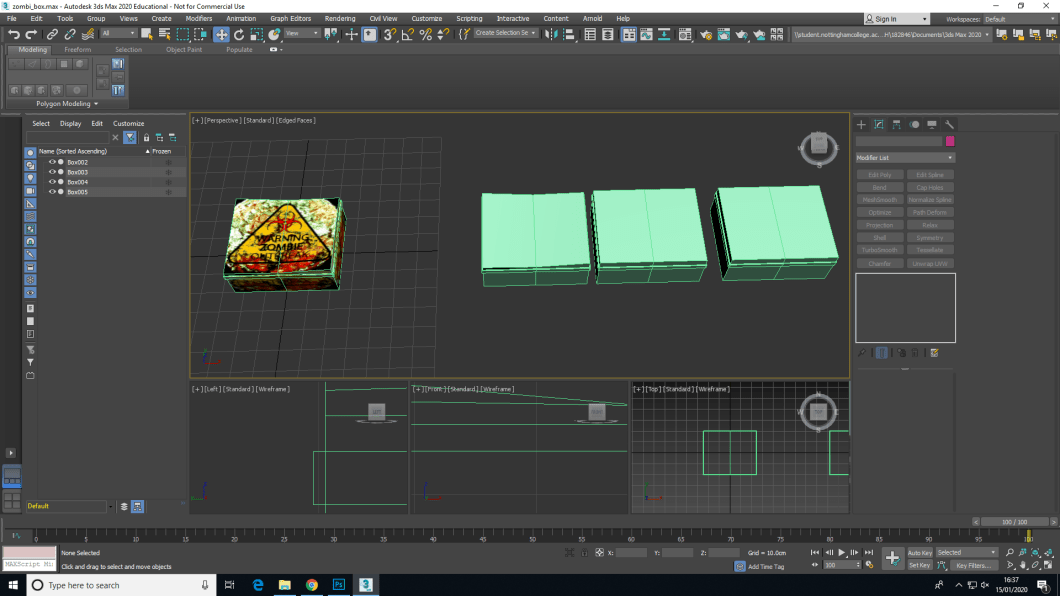This screenshot has width=1060, height=596.
Task: Open Photoshop from the taskbar
Action: [339, 585]
